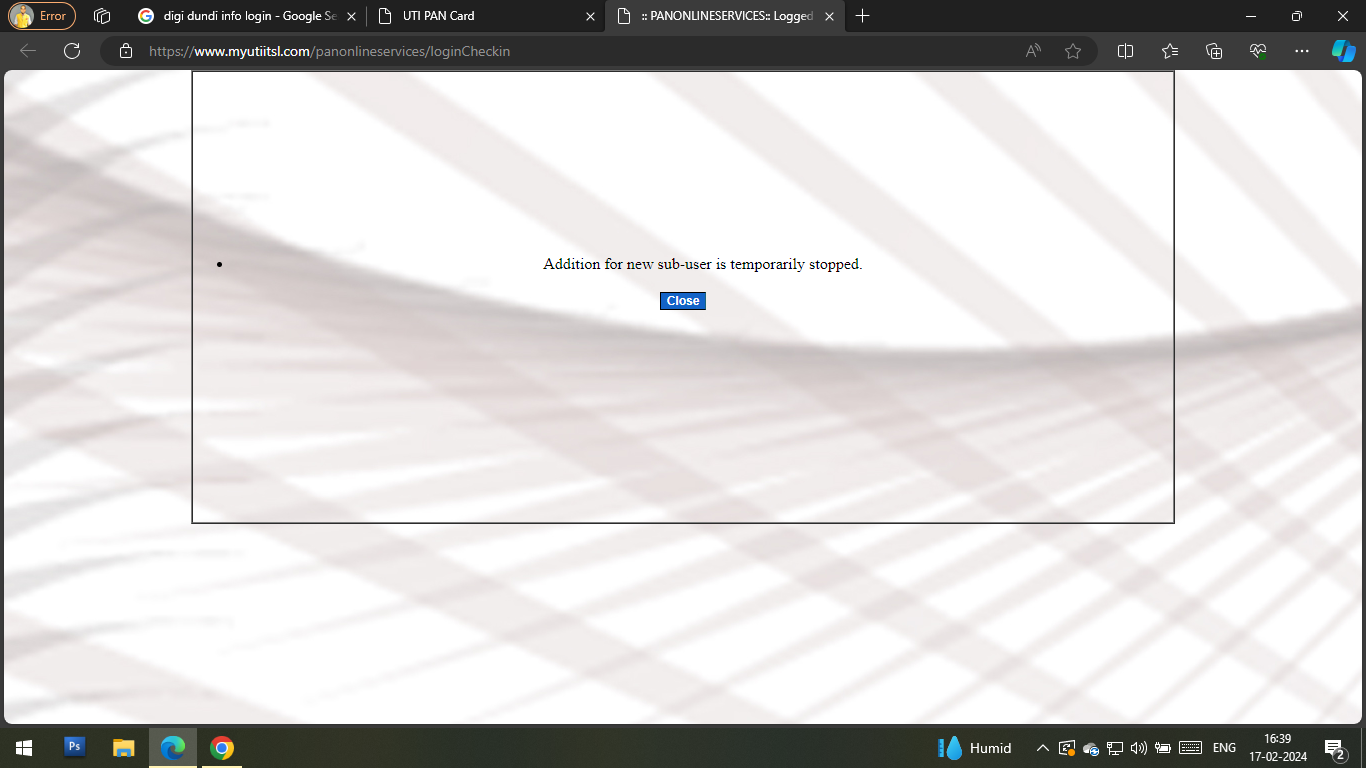The height and width of the screenshot is (768, 1366).
Task: Close the UTI PAN Card tab
Action: pos(590,16)
